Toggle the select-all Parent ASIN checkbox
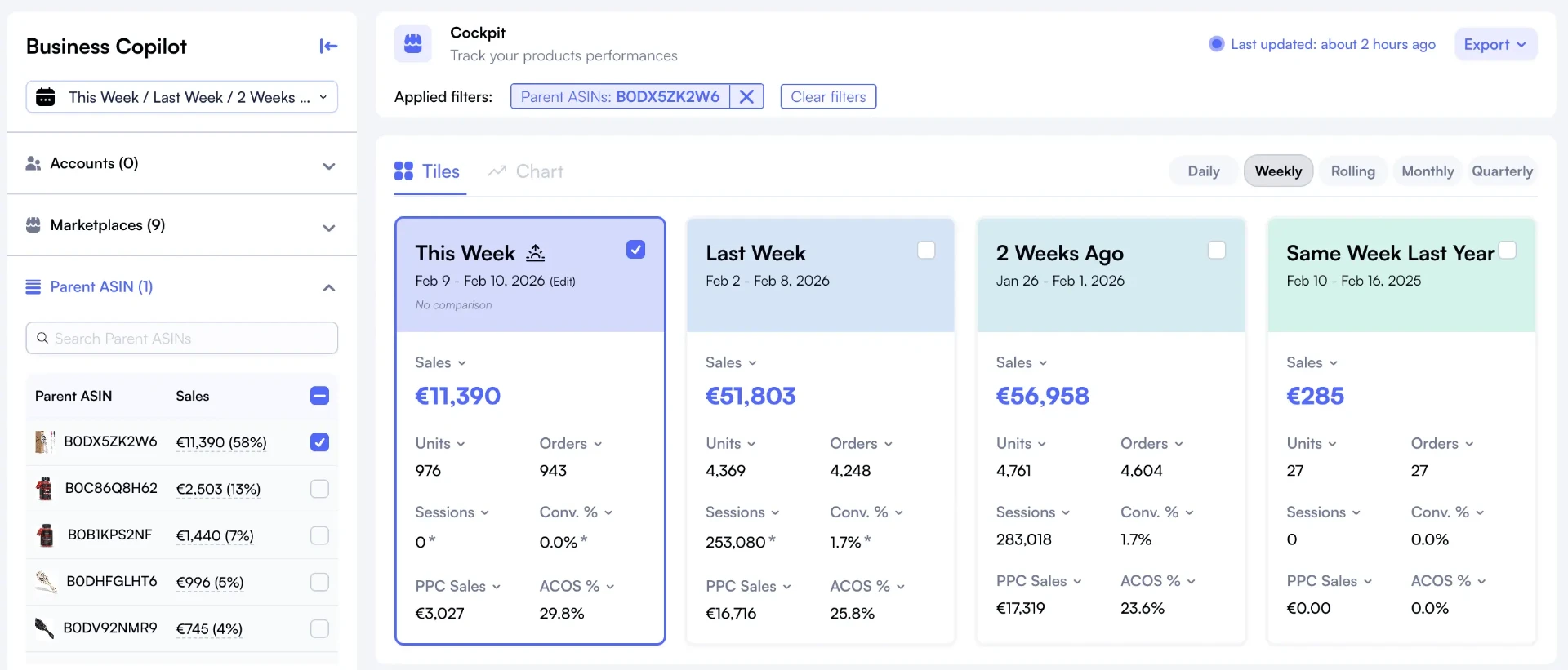Screen dimensions: 1568x670 pyautogui.click(x=319, y=396)
